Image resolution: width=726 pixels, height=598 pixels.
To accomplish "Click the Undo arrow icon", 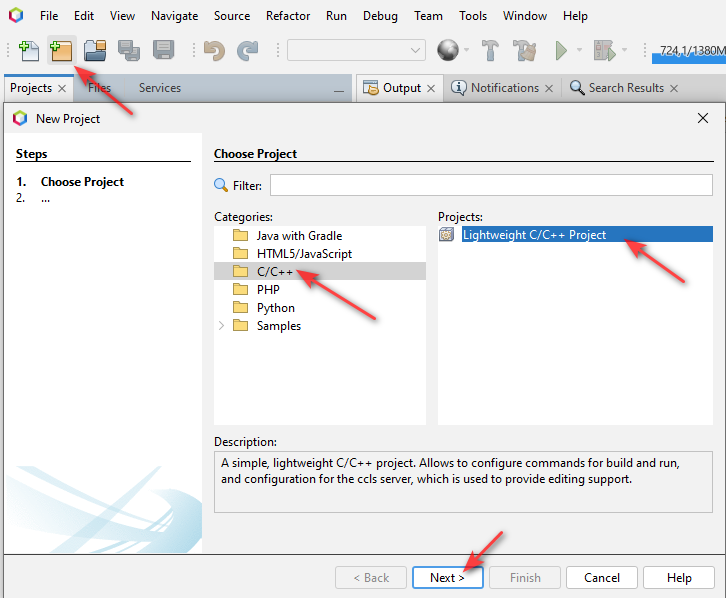I will coord(213,50).
